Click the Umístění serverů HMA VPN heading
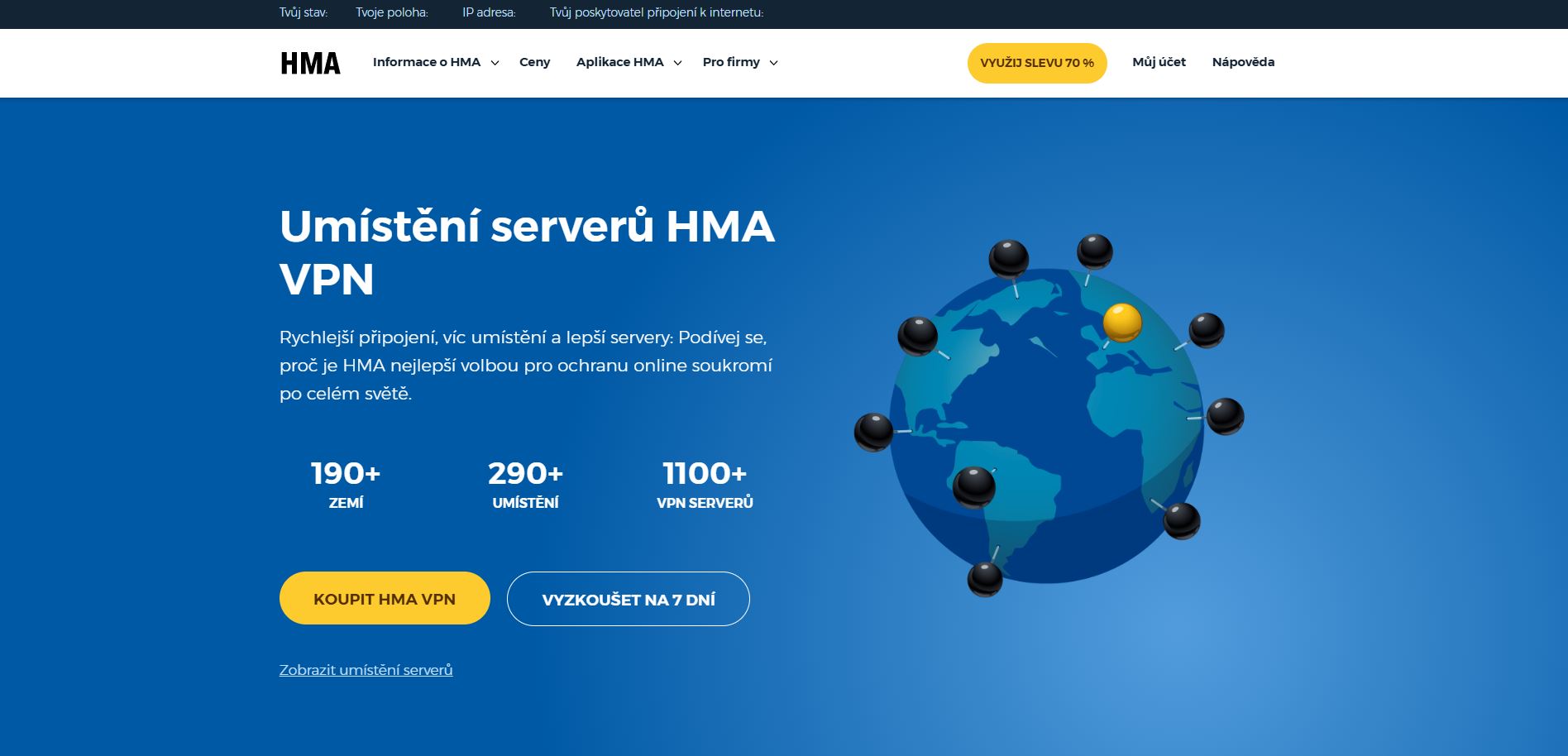Image resolution: width=1568 pixels, height=756 pixels. click(x=527, y=251)
